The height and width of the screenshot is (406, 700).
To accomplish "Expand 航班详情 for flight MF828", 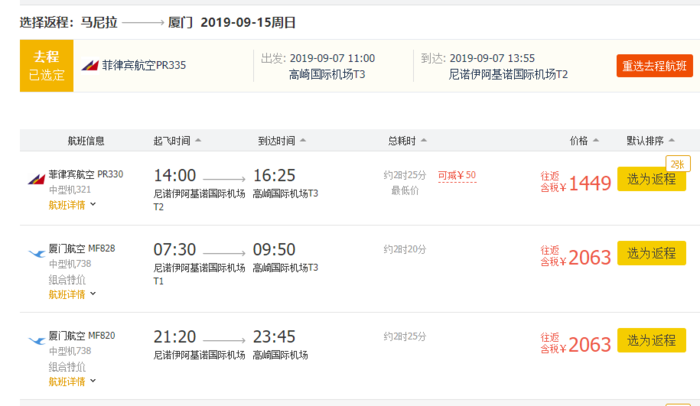I will coord(72,295).
